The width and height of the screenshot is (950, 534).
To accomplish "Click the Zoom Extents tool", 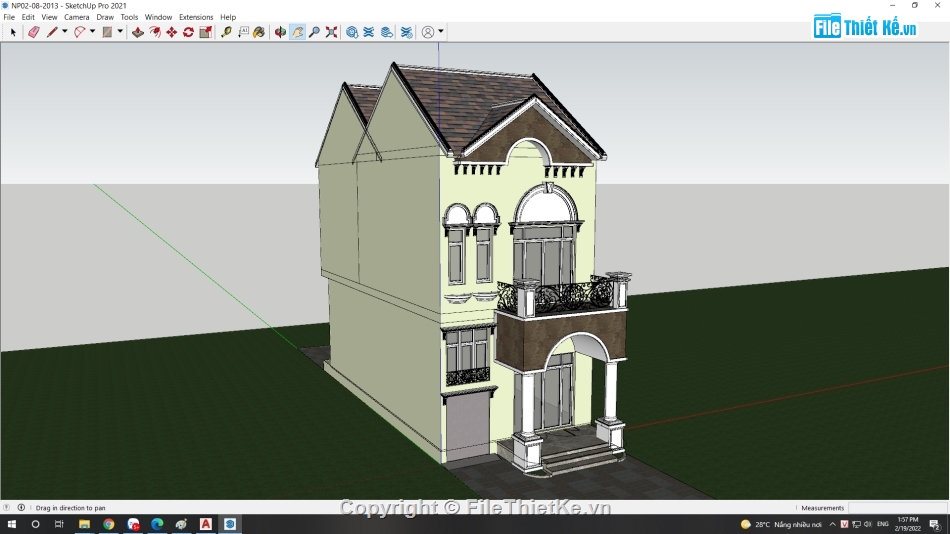I will click(x=331, y=32).
